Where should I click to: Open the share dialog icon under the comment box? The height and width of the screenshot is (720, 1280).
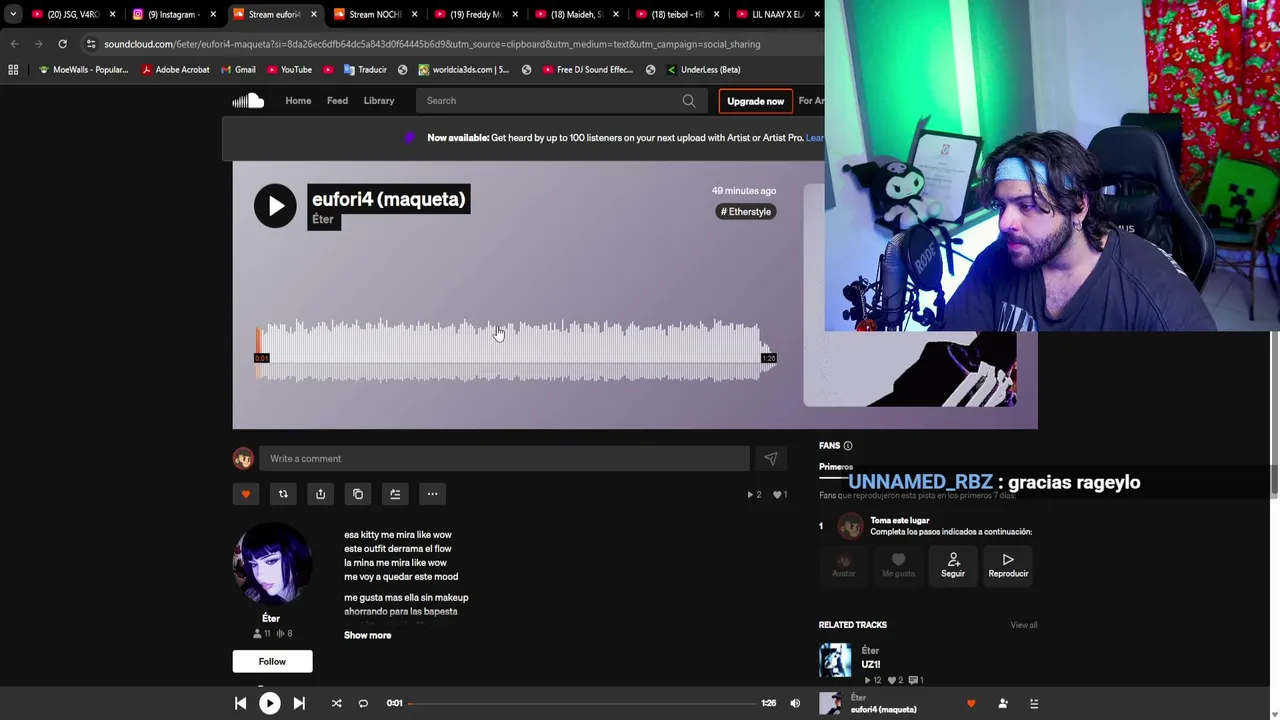[x=320, y=494]
